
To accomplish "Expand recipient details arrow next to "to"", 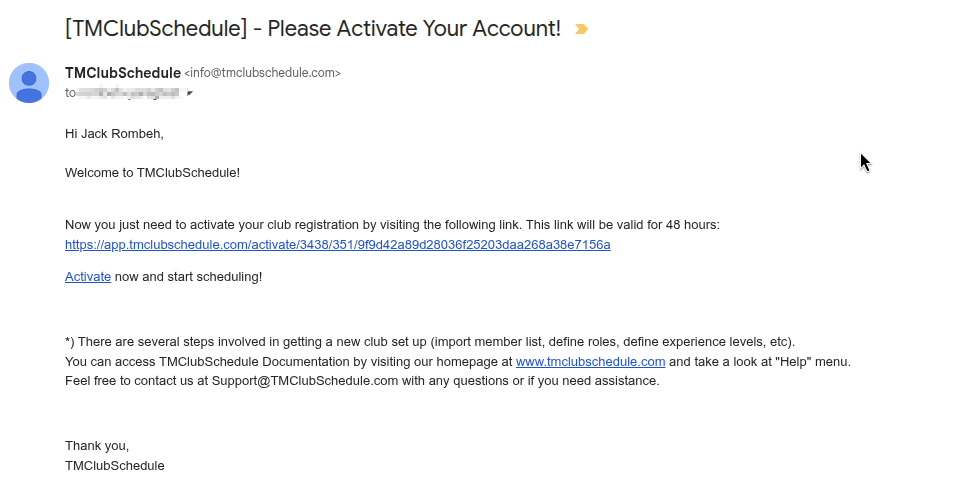I will pyautogui.click(x=190, y=93).
